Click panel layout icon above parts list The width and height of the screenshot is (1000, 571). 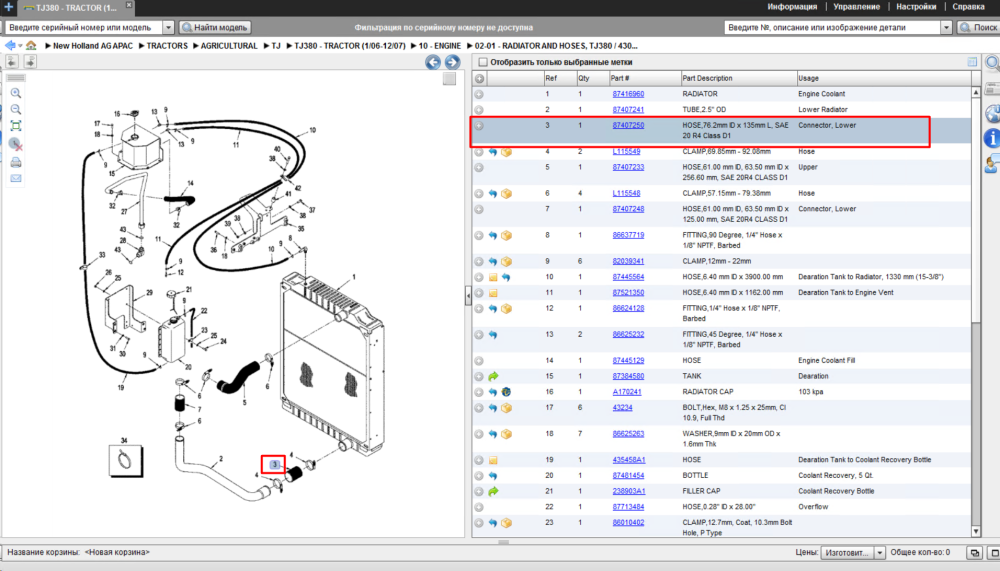coord(972,62)
